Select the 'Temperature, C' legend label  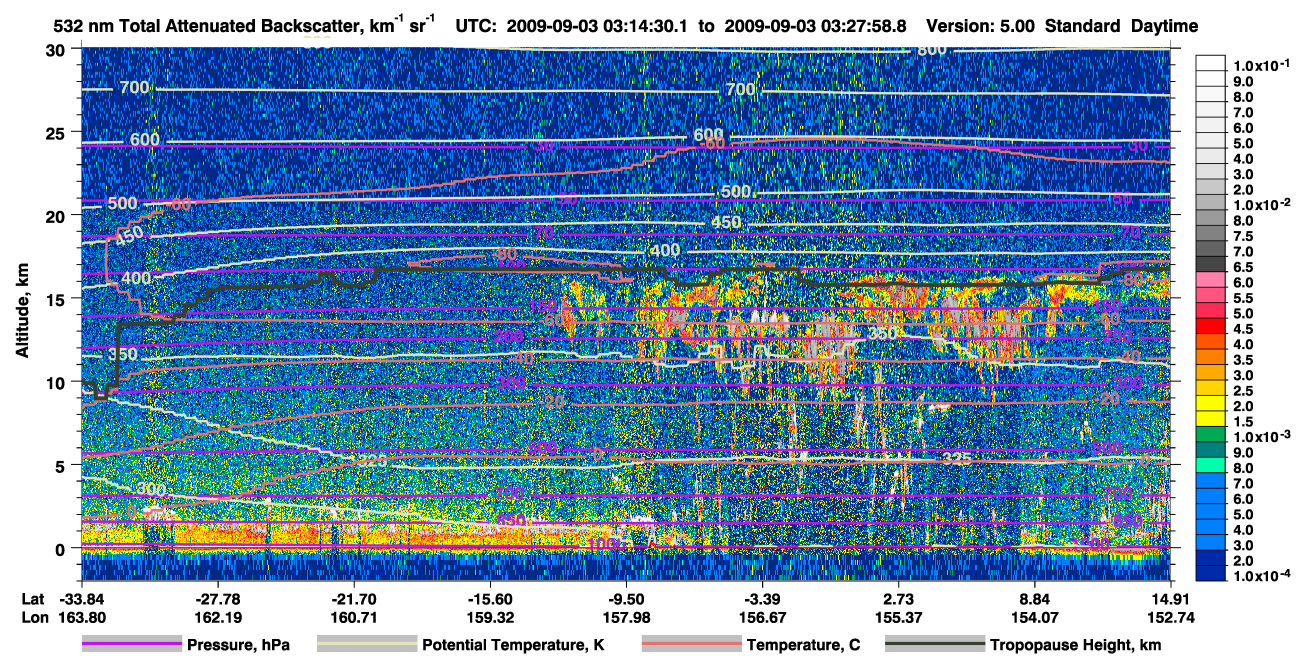[803, 646]
